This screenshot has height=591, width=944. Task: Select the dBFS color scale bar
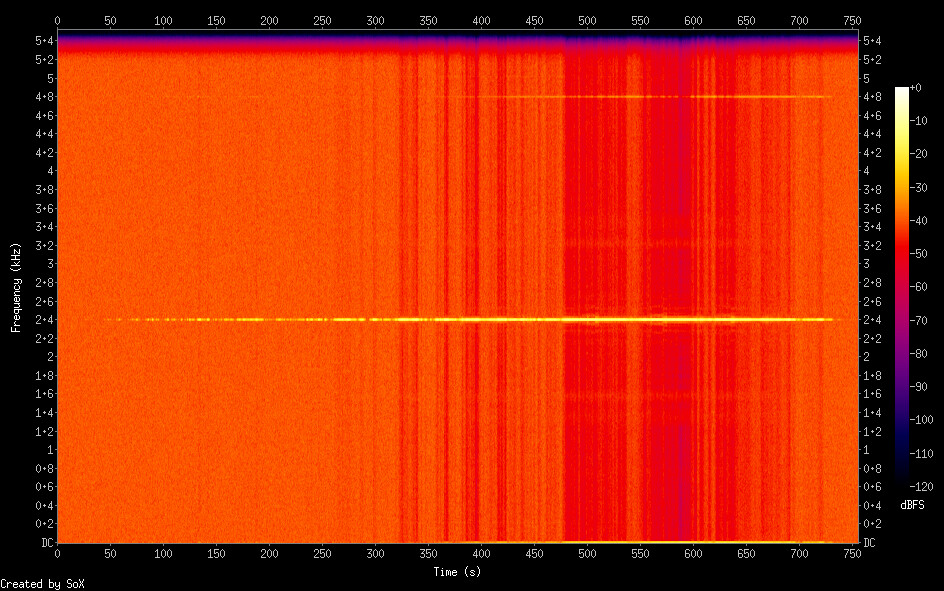coord(902,288)
